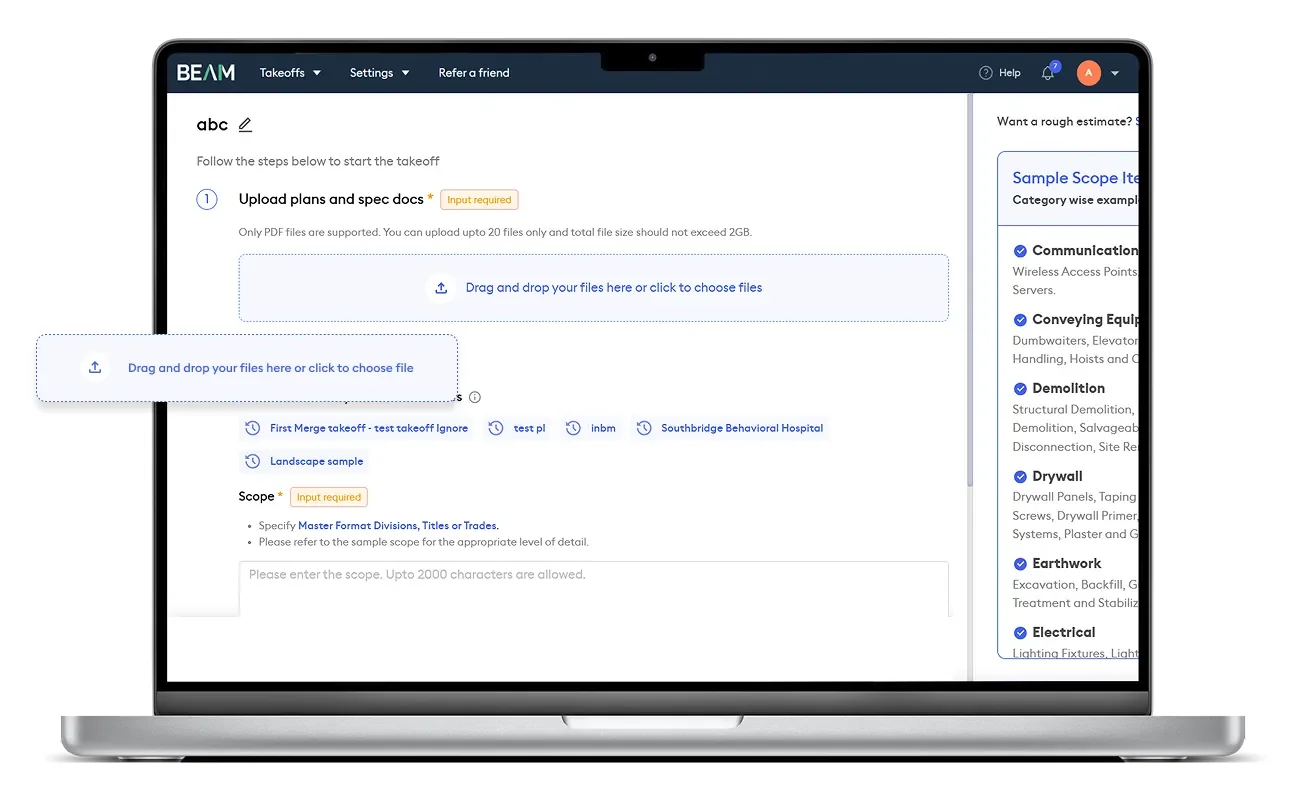The width and height of the screenshot is (1296, 802).
Task: Open the user account dropdown arrow
Action: coord(1115,73)
